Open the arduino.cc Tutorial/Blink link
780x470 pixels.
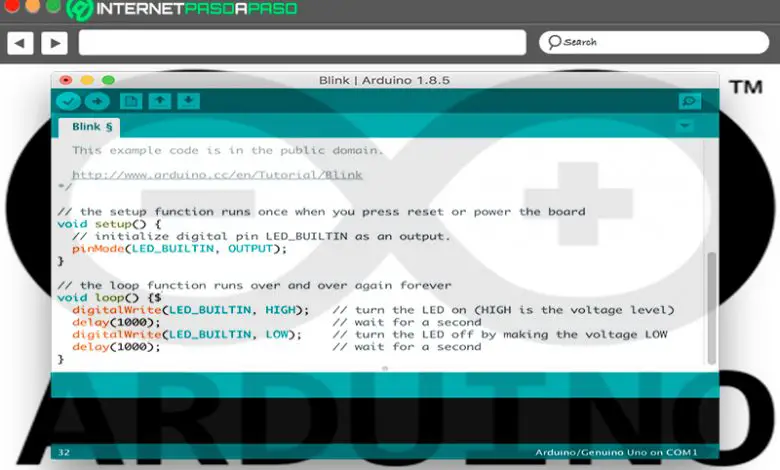click(x=217, y=175)
